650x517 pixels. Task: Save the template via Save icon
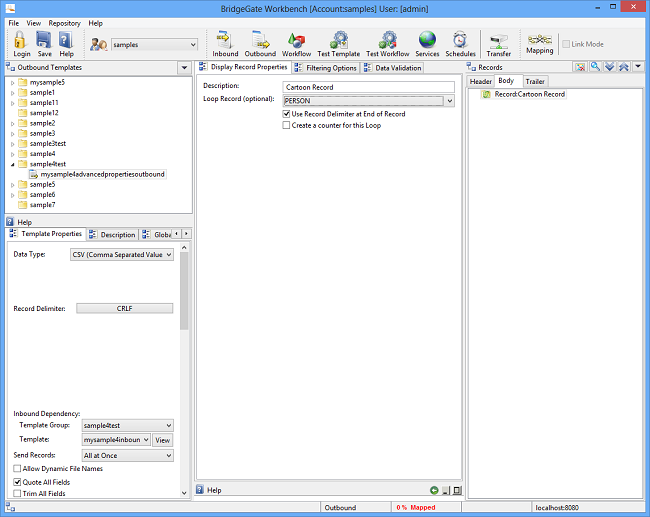[44, 40]
